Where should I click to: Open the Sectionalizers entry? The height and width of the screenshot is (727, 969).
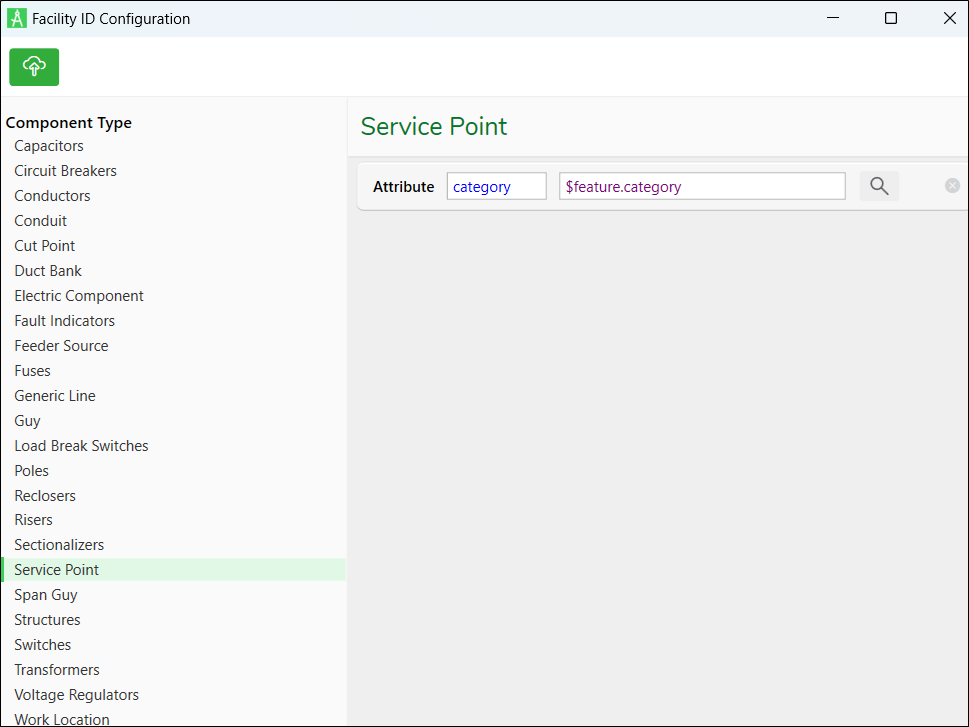click(59, 545)
